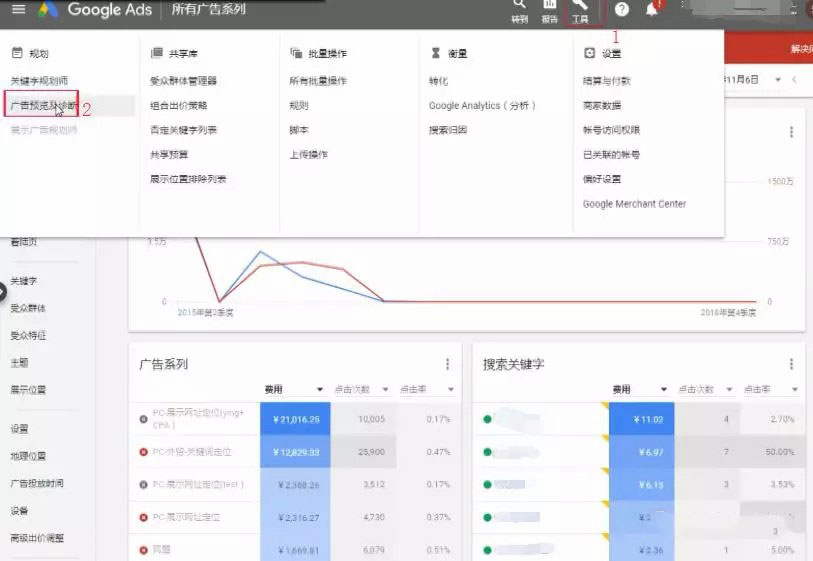This screenshot has height=561, width=813.
Task: Click green status dot of ¥11.02 keyword
Action: click(x=487, y=419)
